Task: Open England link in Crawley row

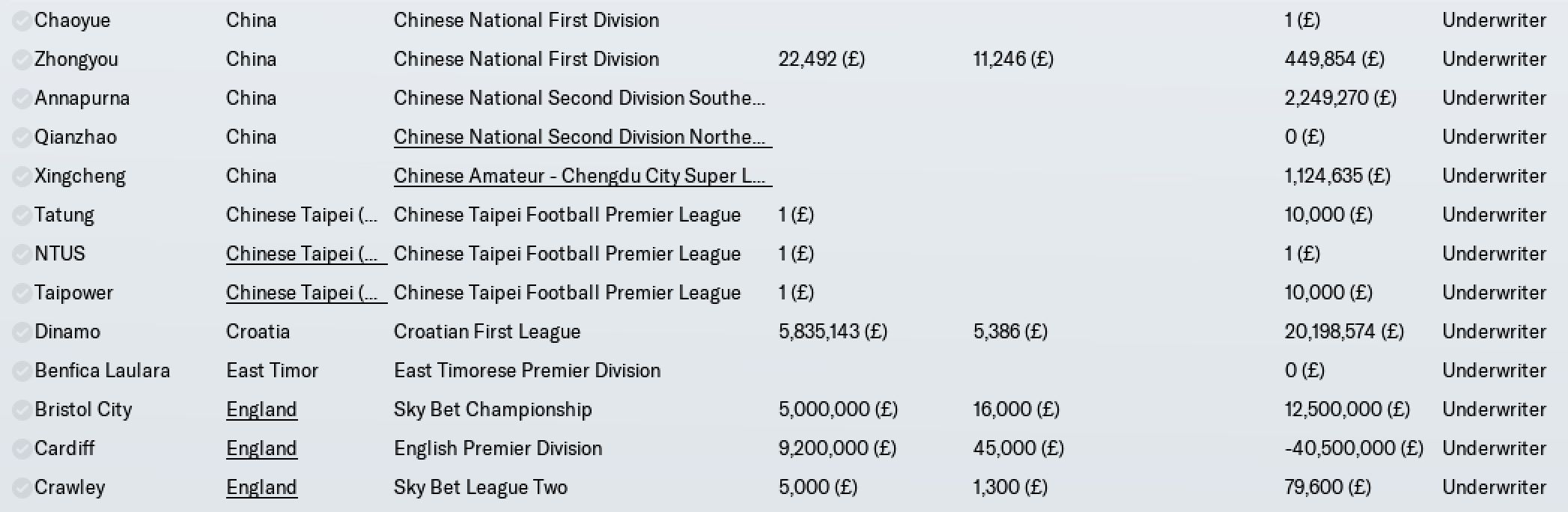Action: [x=261, y=487]
